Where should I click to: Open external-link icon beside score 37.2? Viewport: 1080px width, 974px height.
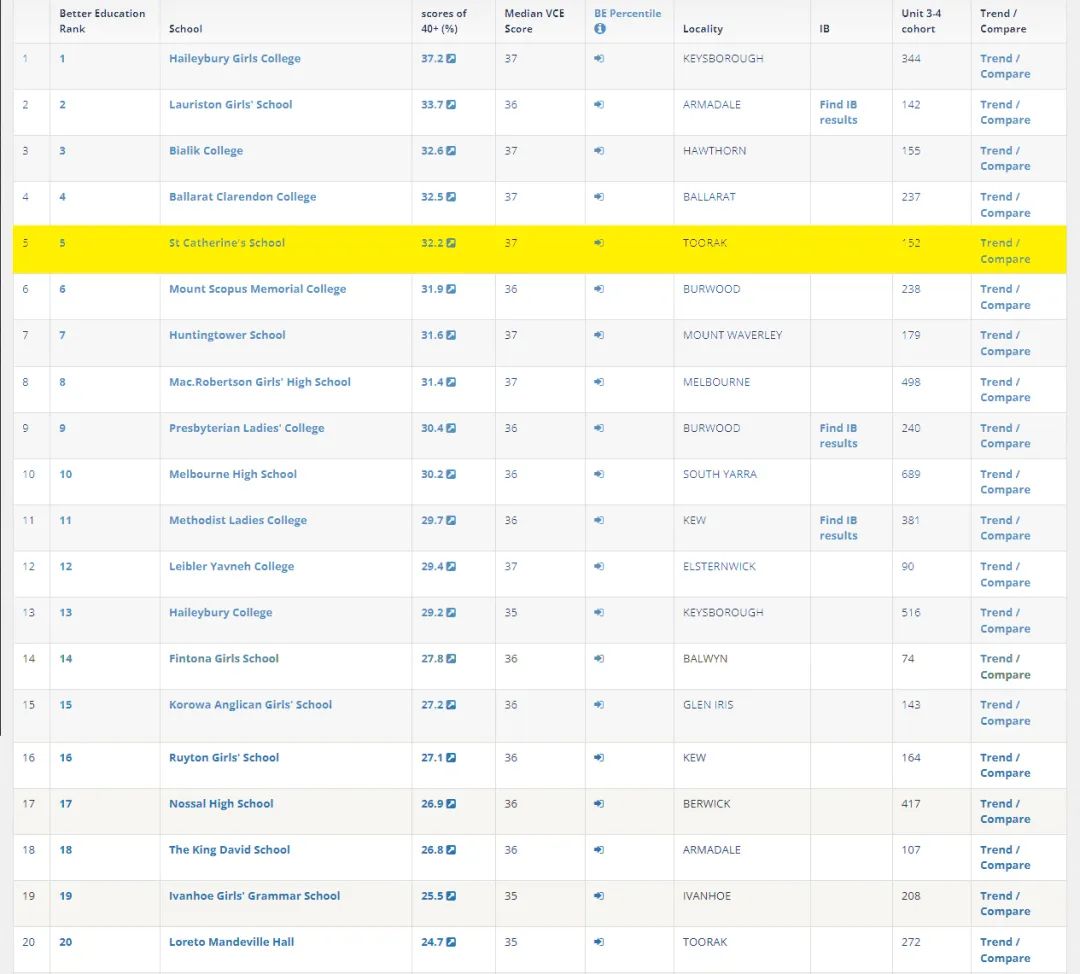[451, 59]
